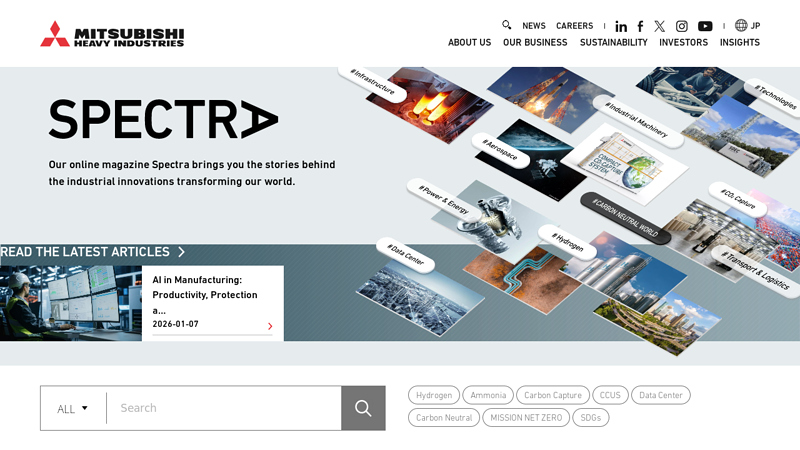The height and width of the screenshot is (450, 800).
Task: Open the Compact CO2 Capture System image
Action: [x=625, y=163]
